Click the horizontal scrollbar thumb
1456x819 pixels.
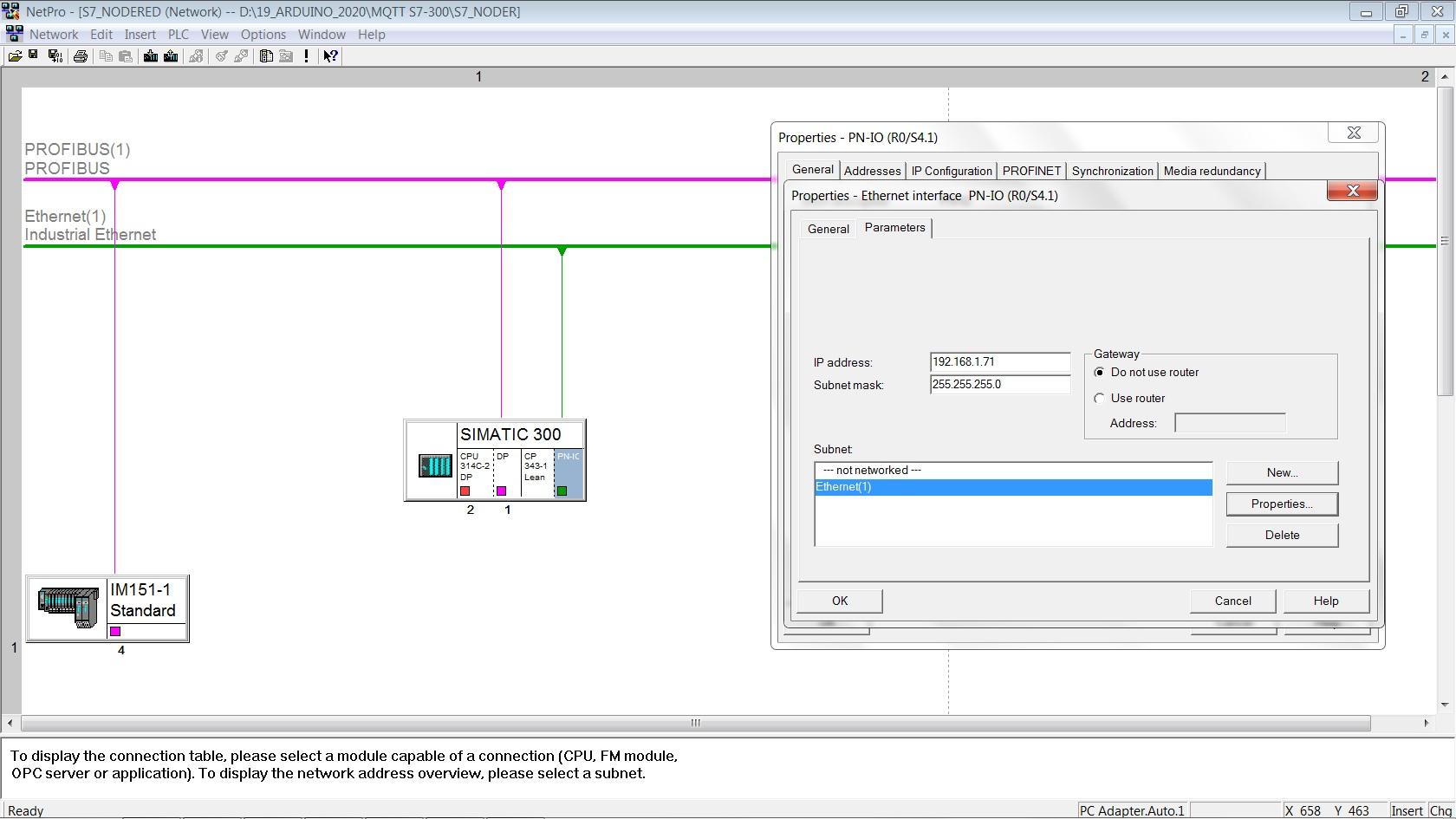[695, 724]
